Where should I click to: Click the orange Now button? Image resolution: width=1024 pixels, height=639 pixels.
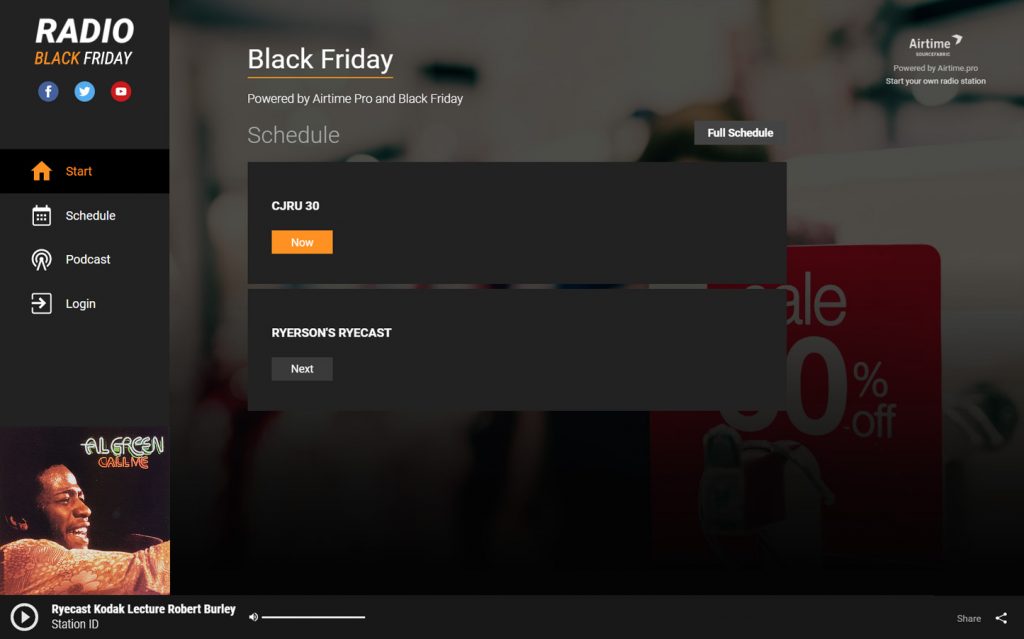pyautogui.click(x=302, y=242)
